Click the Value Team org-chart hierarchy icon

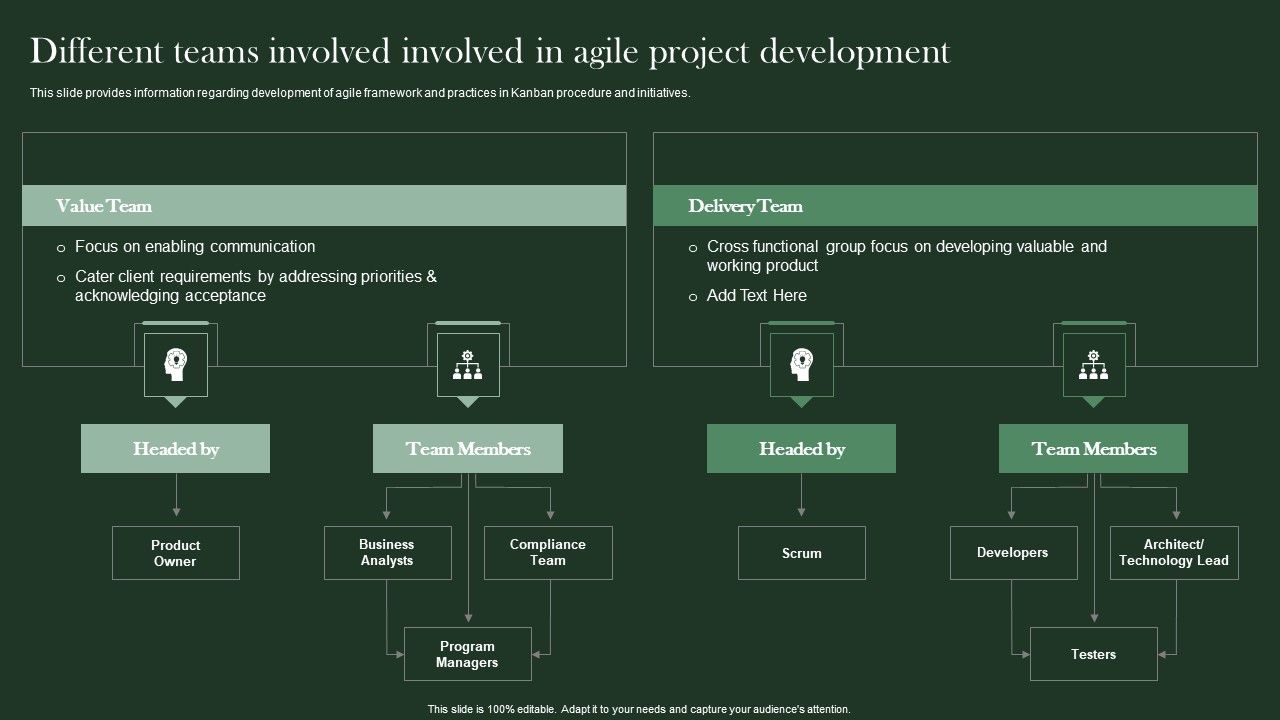(x=468, y=365)
